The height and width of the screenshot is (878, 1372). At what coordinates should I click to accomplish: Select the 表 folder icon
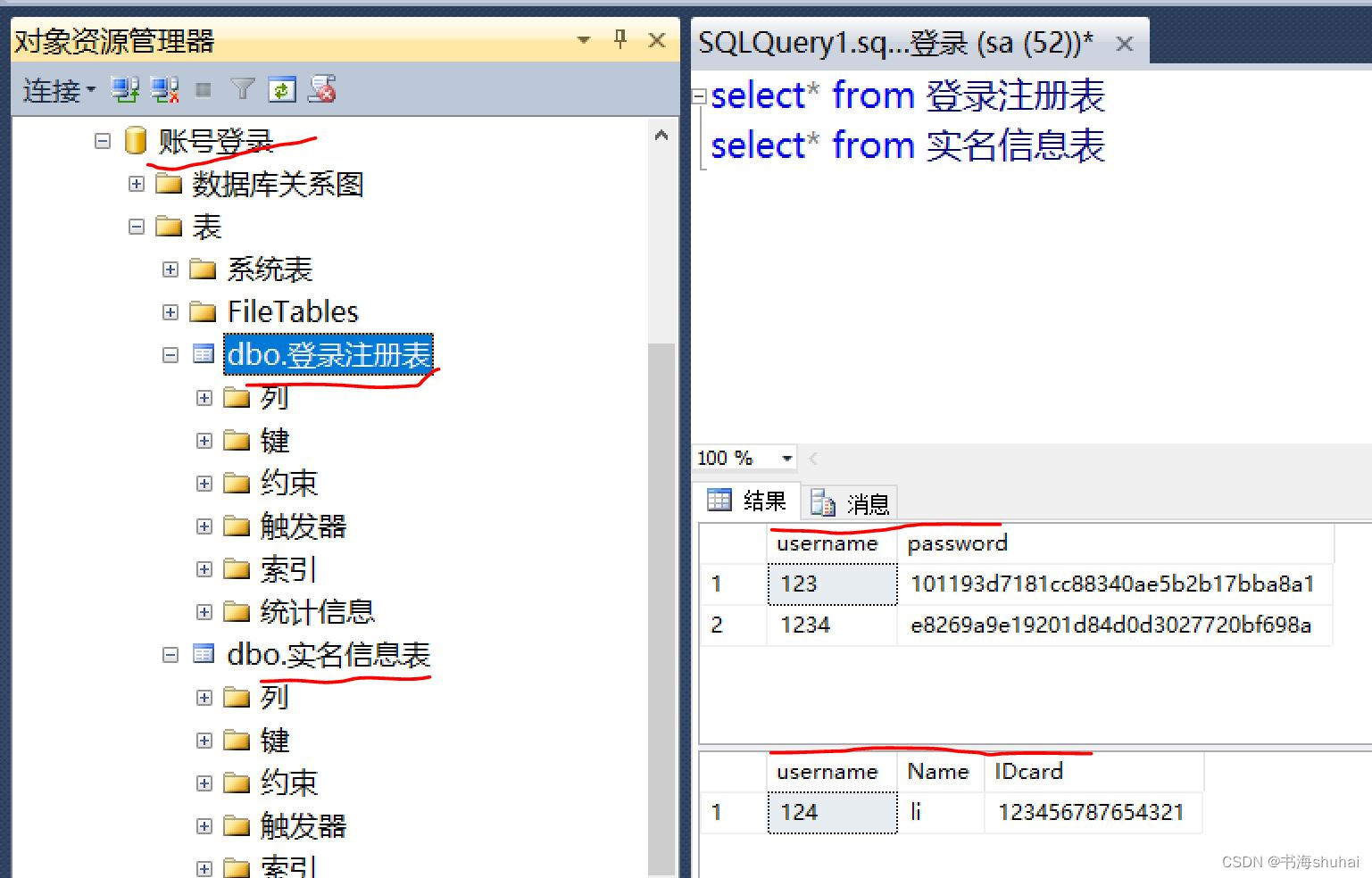click(x=169, y=226)
